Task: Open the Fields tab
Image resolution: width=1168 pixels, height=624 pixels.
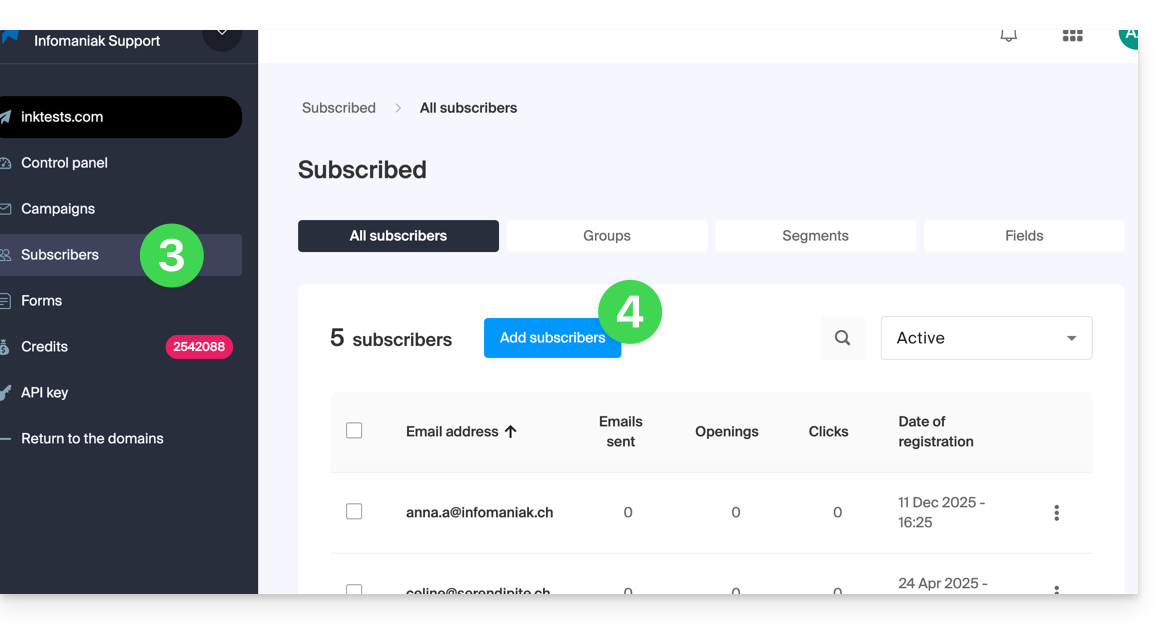Action: 1024,236
